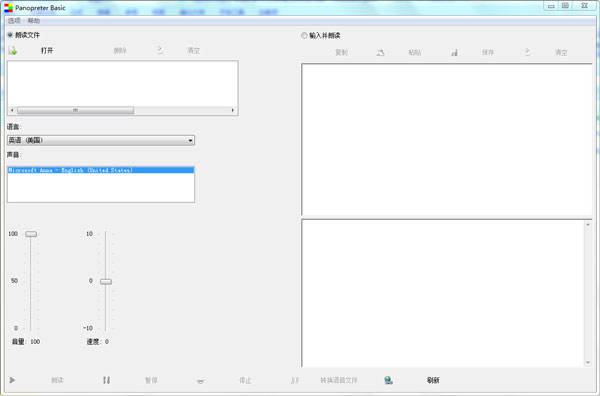Expand the 语言 dropdown showing 英语 (美国)

tap(101, 140)
